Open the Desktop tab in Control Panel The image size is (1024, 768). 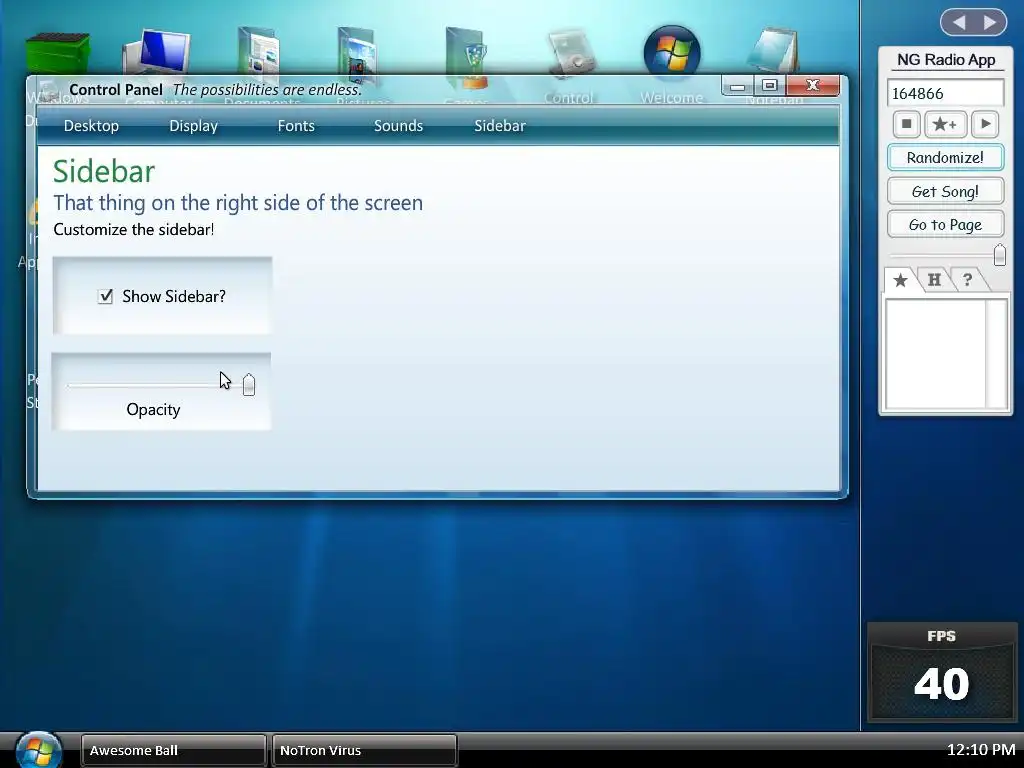91,126
